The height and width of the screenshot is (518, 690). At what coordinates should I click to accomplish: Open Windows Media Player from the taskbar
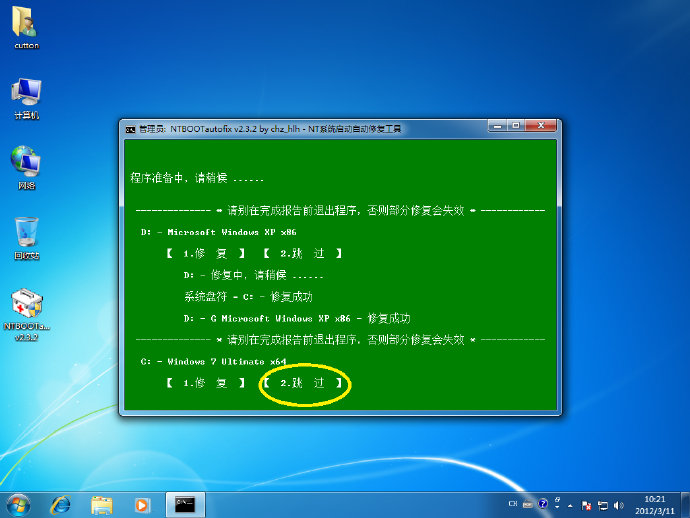(x=142, y=505)
